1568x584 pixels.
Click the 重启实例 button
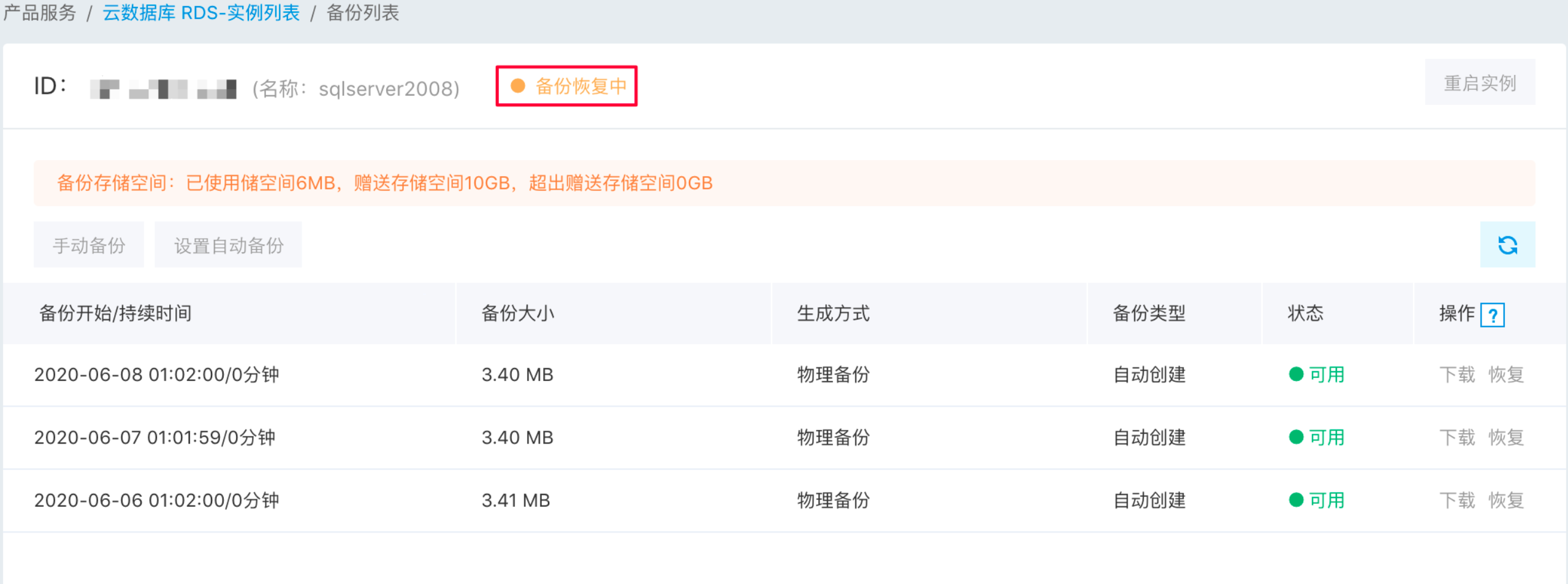(1480, 82)
